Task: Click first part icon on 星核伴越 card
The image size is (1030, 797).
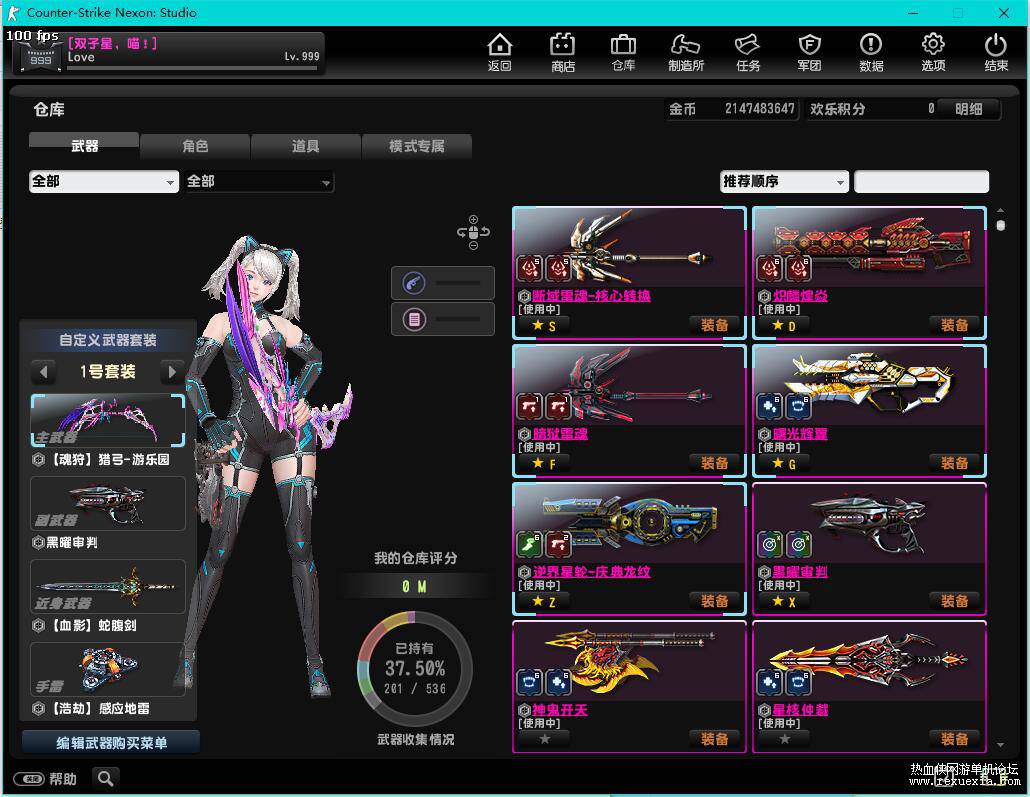Action: [x=769, y=682]
